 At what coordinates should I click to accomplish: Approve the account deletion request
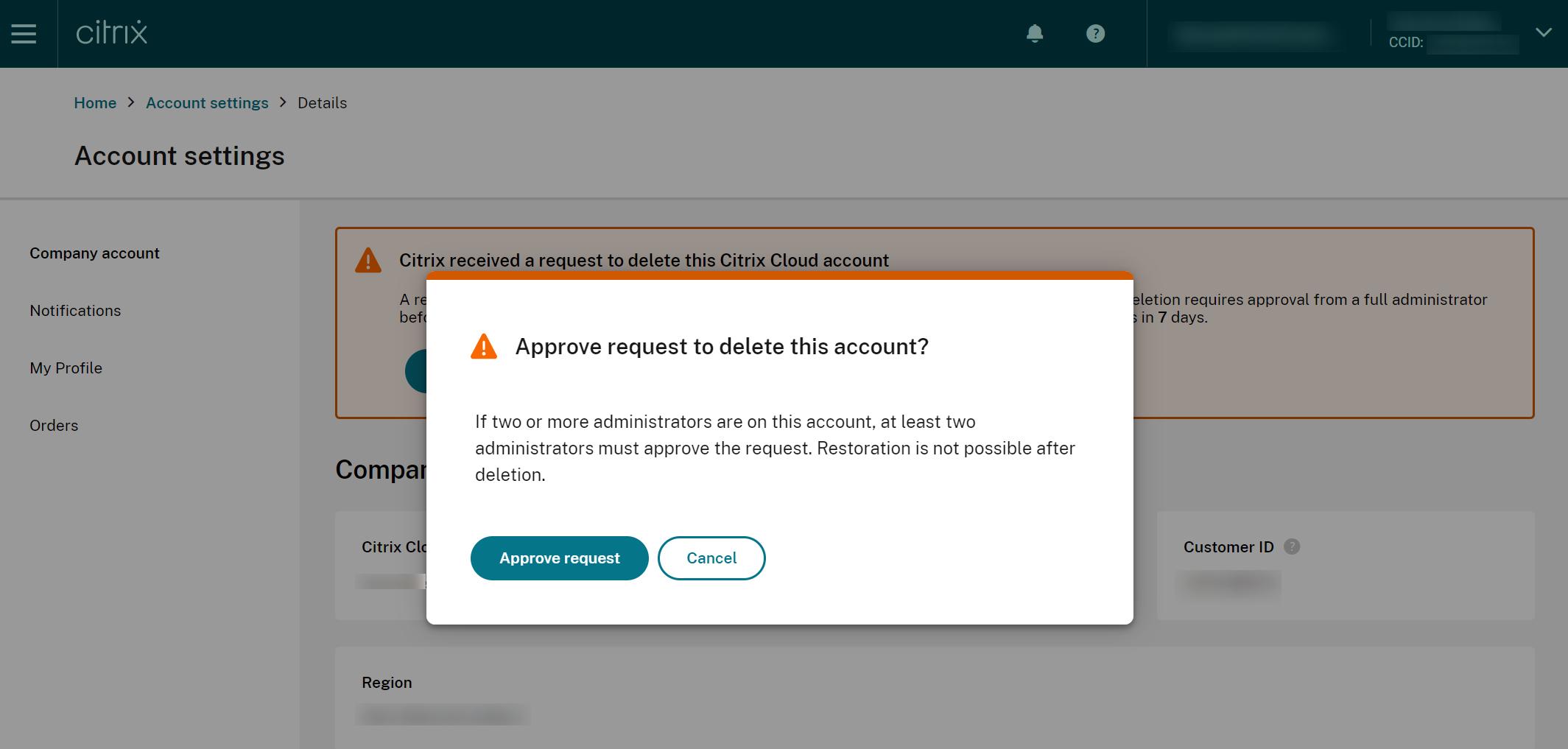(x=559, y=558)
